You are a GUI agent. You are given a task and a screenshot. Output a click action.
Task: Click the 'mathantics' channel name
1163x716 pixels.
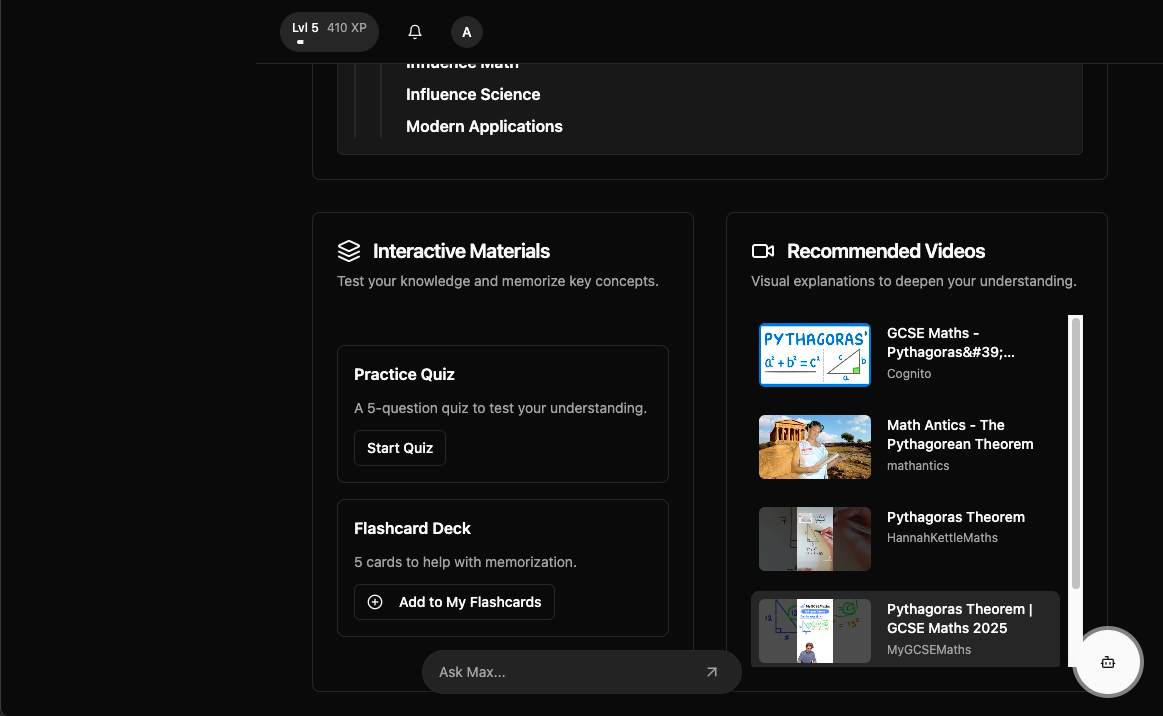click(918, 466)
